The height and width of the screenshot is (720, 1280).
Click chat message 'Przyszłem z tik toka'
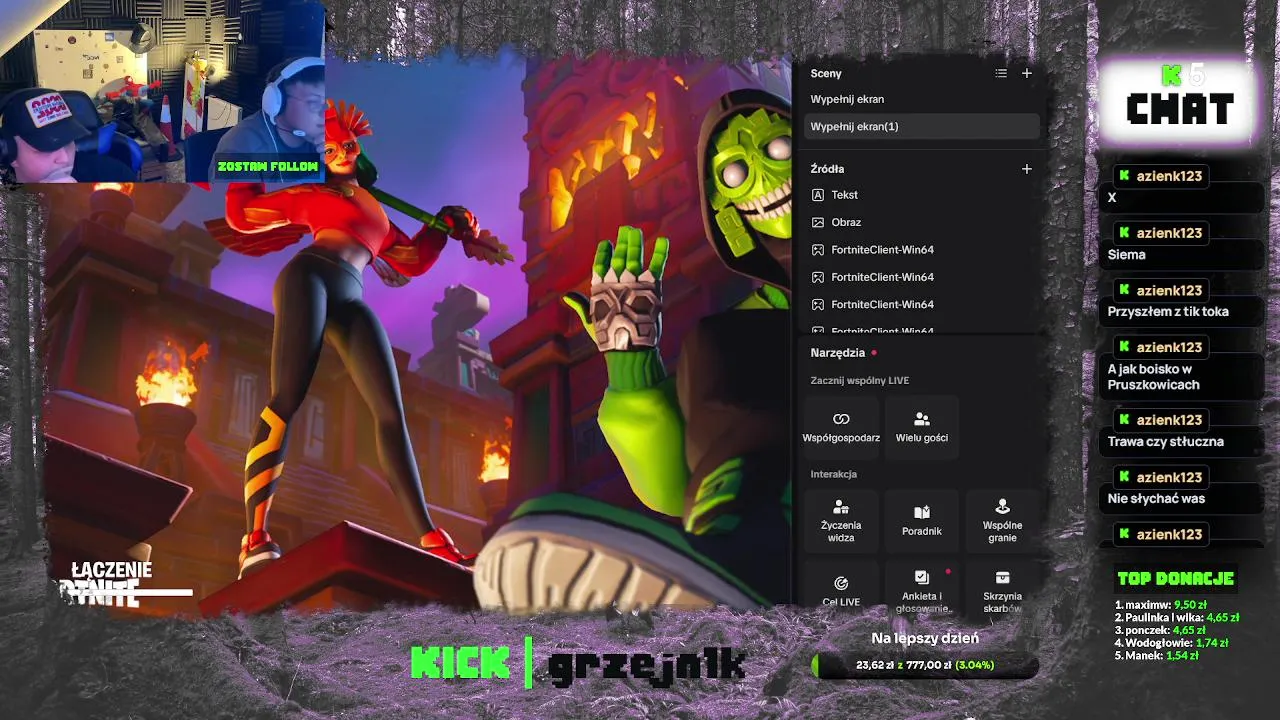click(1168, 311)
